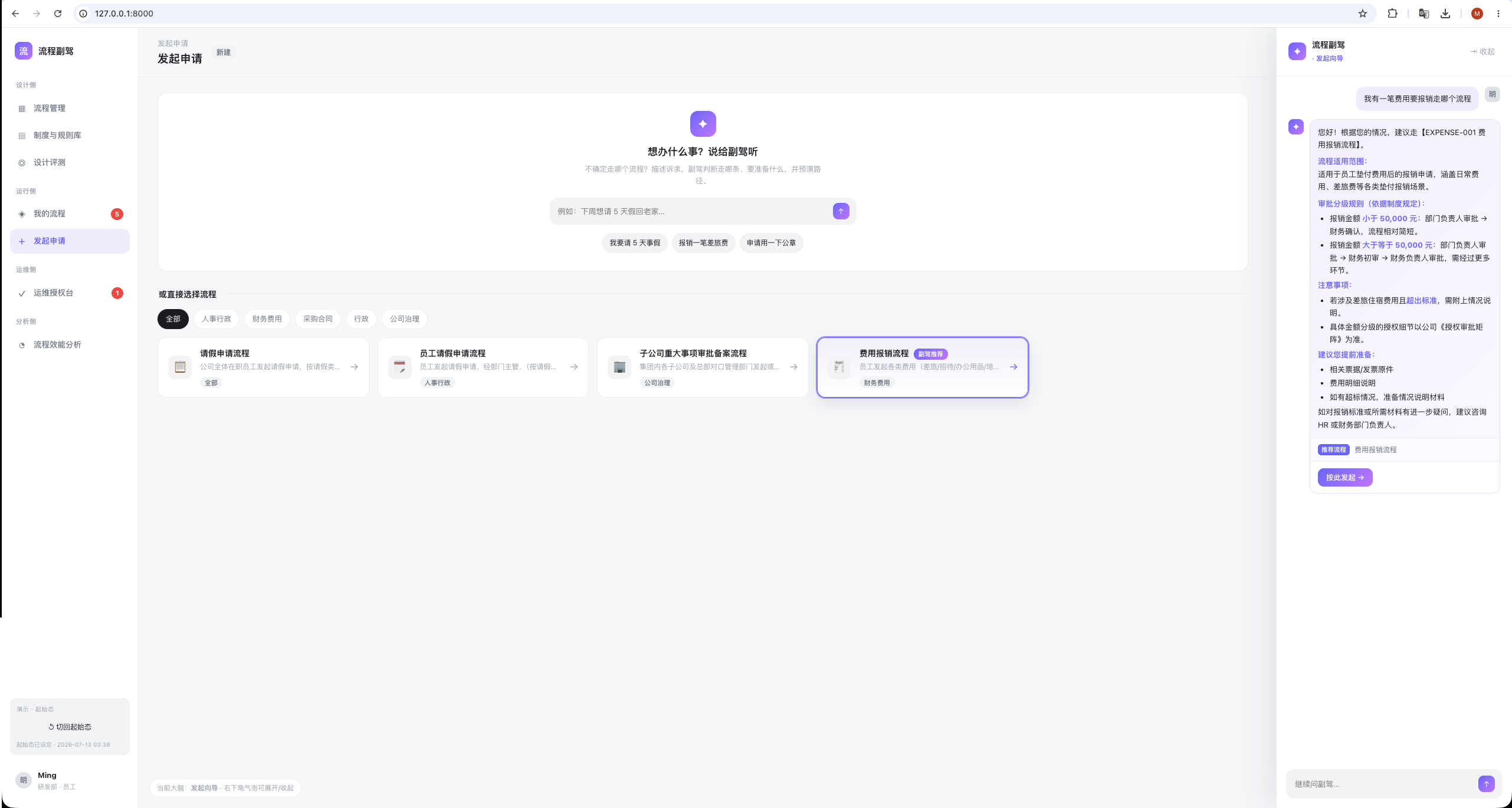Bookmark this page with the star icon

coord(1363,14)
